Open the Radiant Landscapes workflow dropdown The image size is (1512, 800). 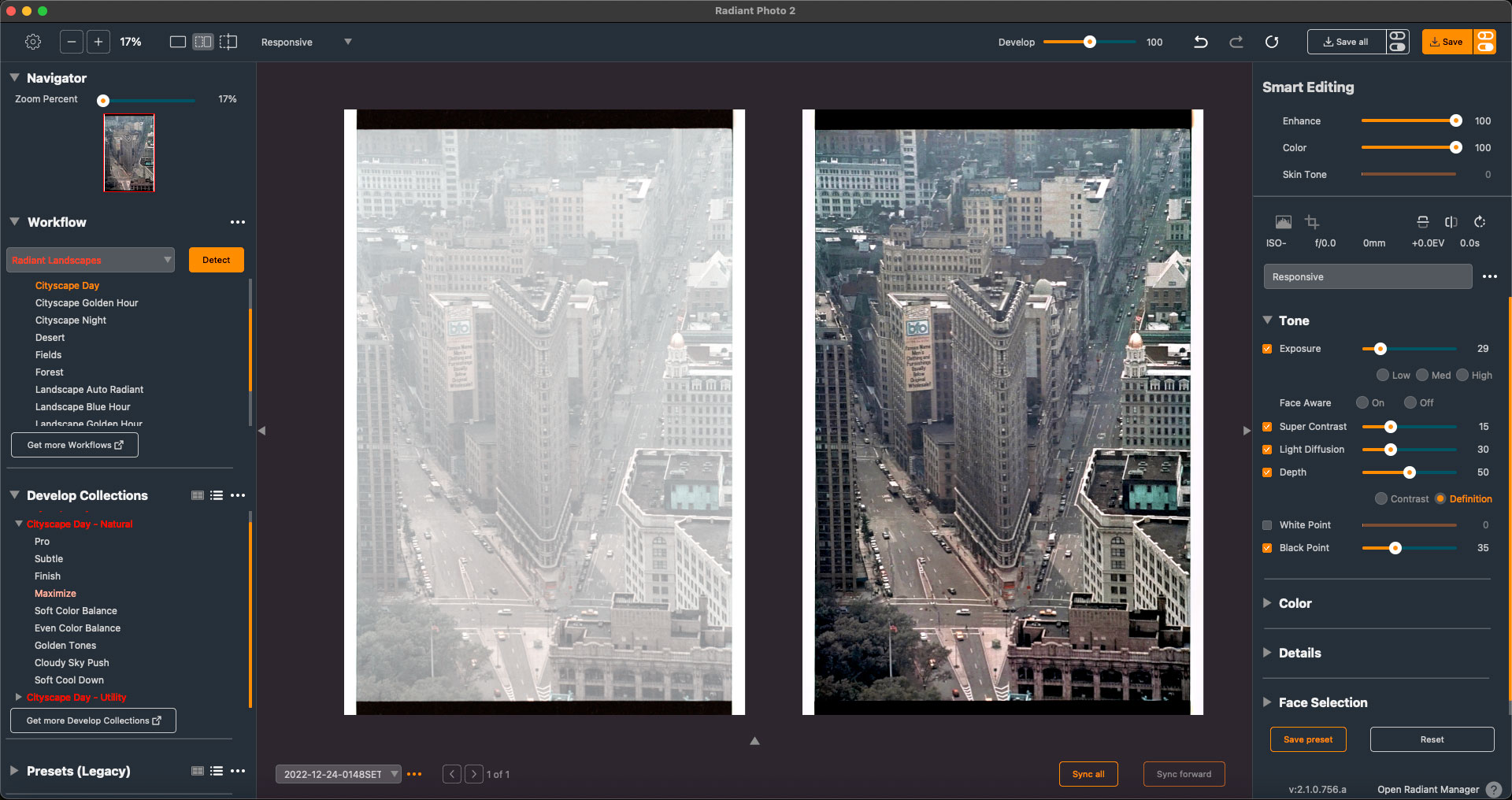pos(91,260)
